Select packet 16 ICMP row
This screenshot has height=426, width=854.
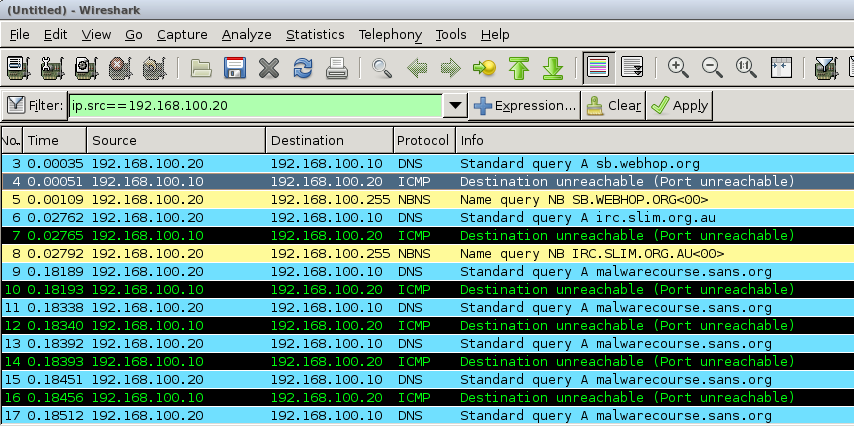[x=428, y=397]
